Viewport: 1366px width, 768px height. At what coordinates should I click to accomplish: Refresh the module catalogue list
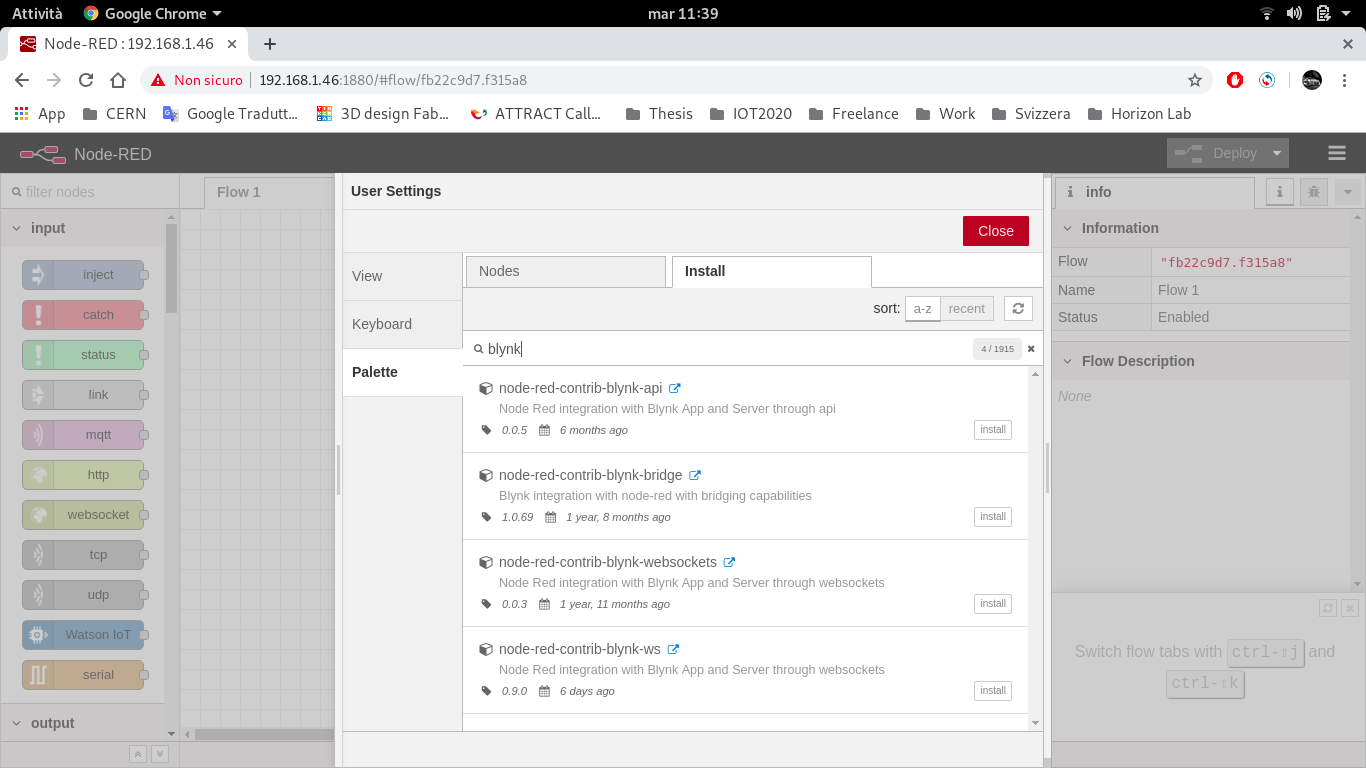point(1018,309)
